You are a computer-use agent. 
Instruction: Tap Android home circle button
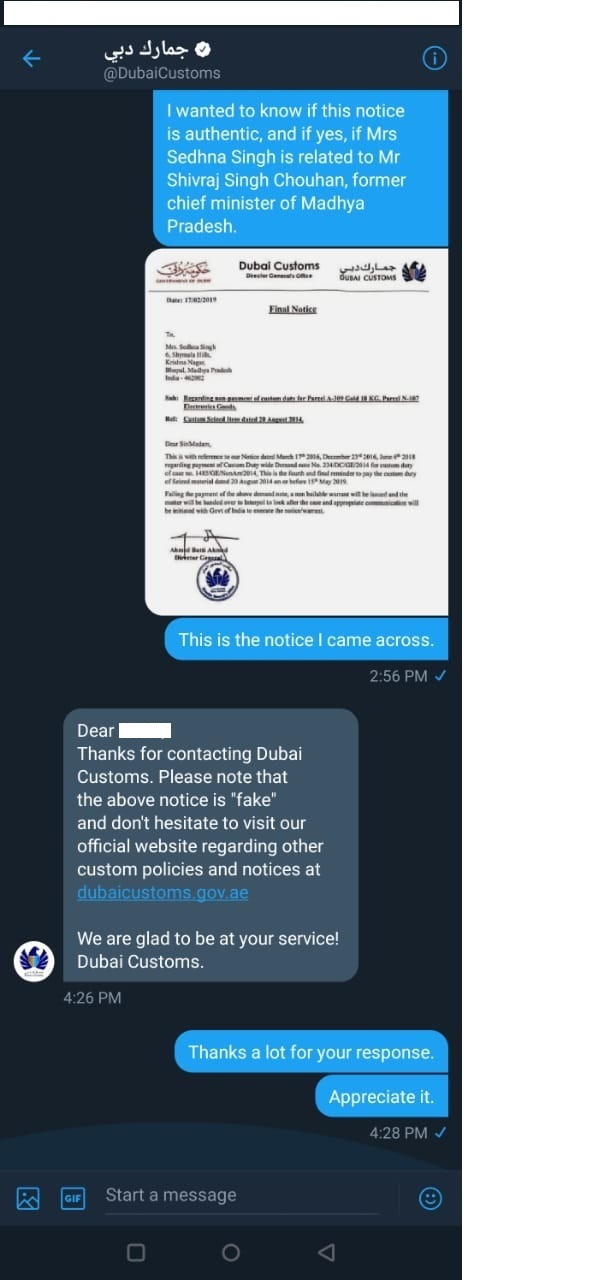tap(230, 1252)
